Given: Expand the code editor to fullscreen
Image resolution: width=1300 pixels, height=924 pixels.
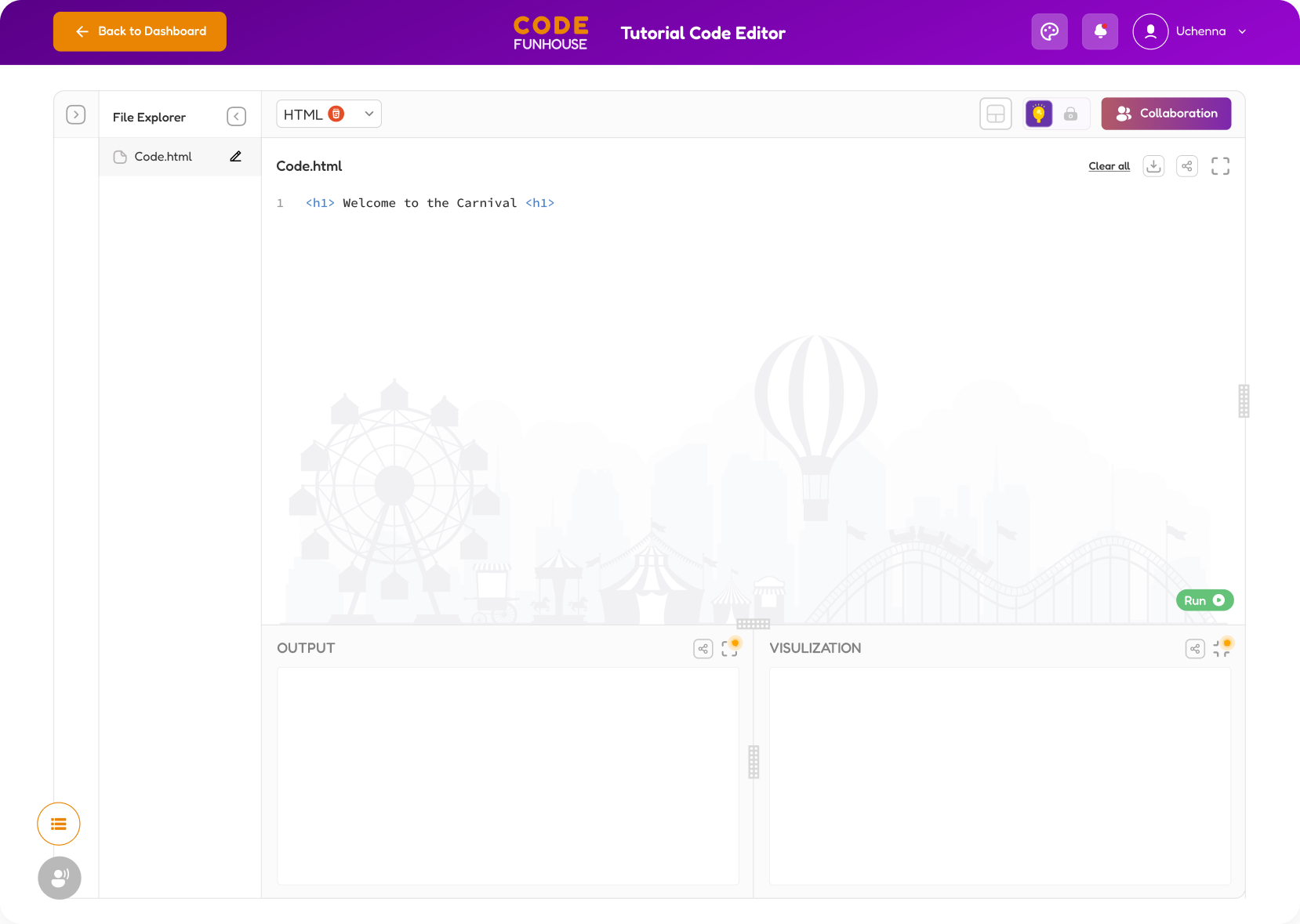Looking at the screenshot, I should tap(1220, 166).
